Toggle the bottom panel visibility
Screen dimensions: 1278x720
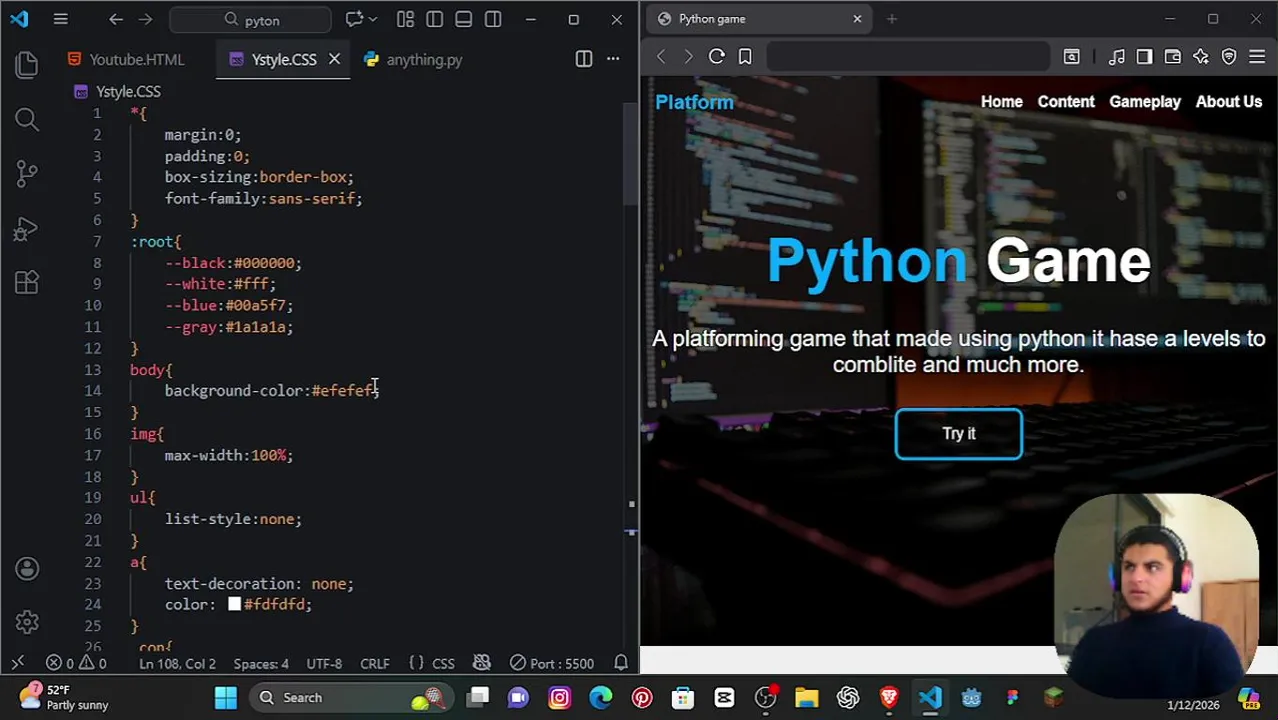[x=463, y=19]
